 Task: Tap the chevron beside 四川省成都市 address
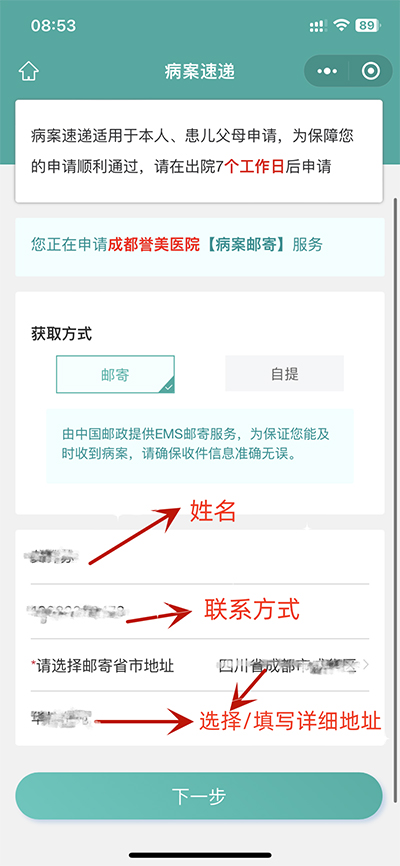[x=366, y=664]
